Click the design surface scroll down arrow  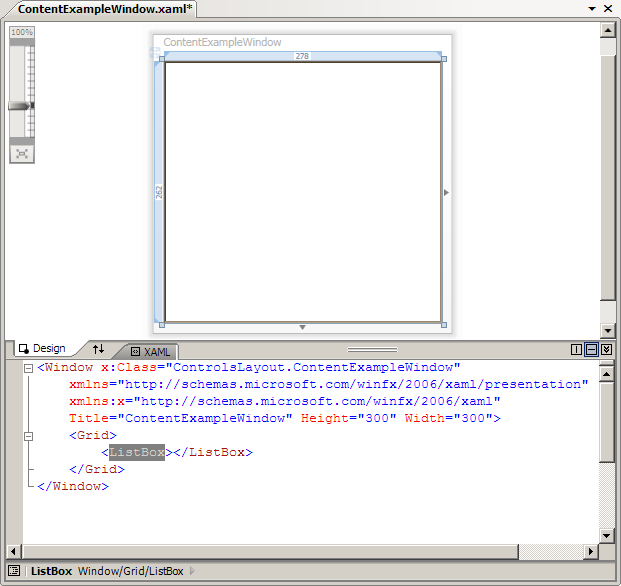coord(608,329)
